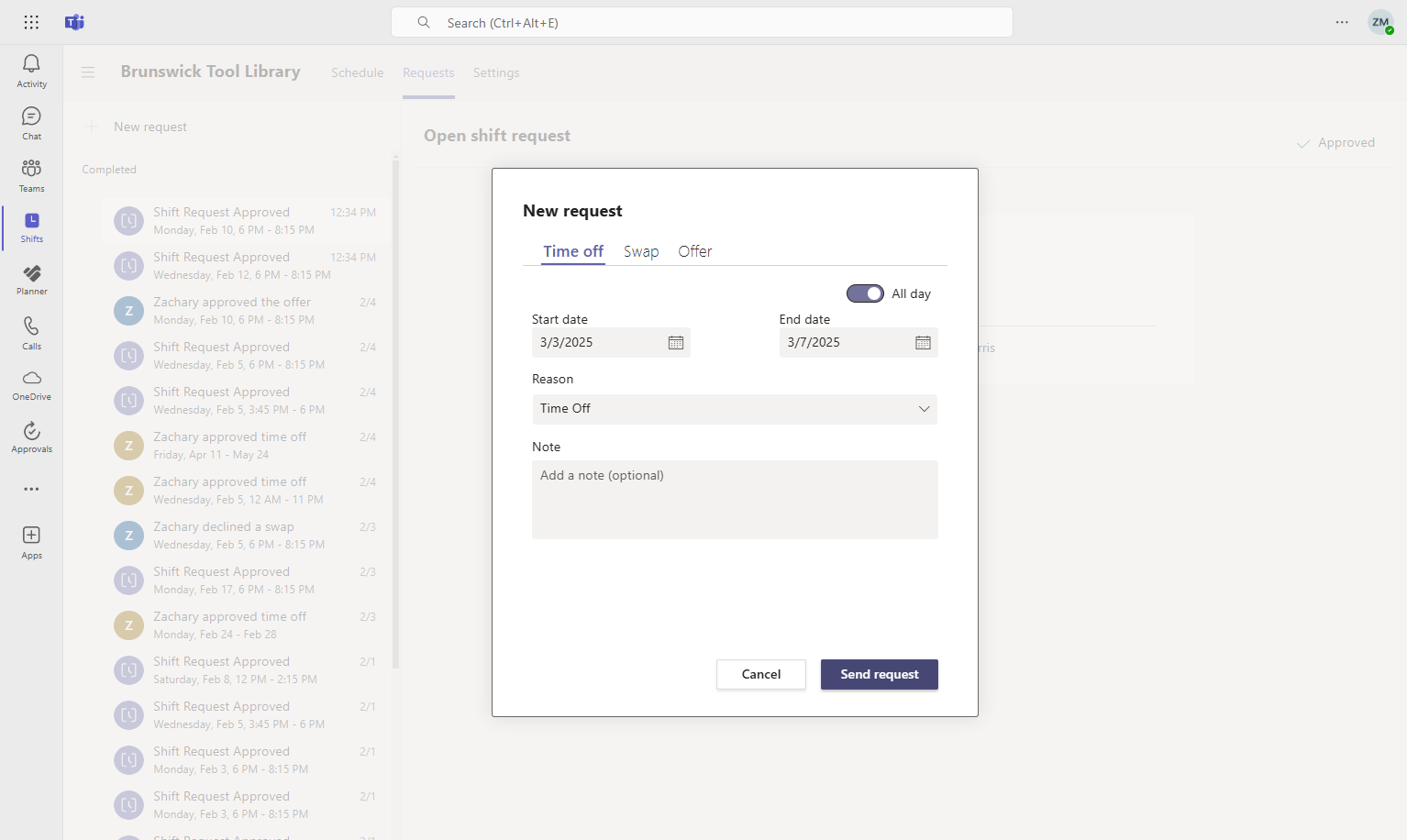Turn off the All day toggle
The image size is (1407, 840).
[x=865, y=293]
